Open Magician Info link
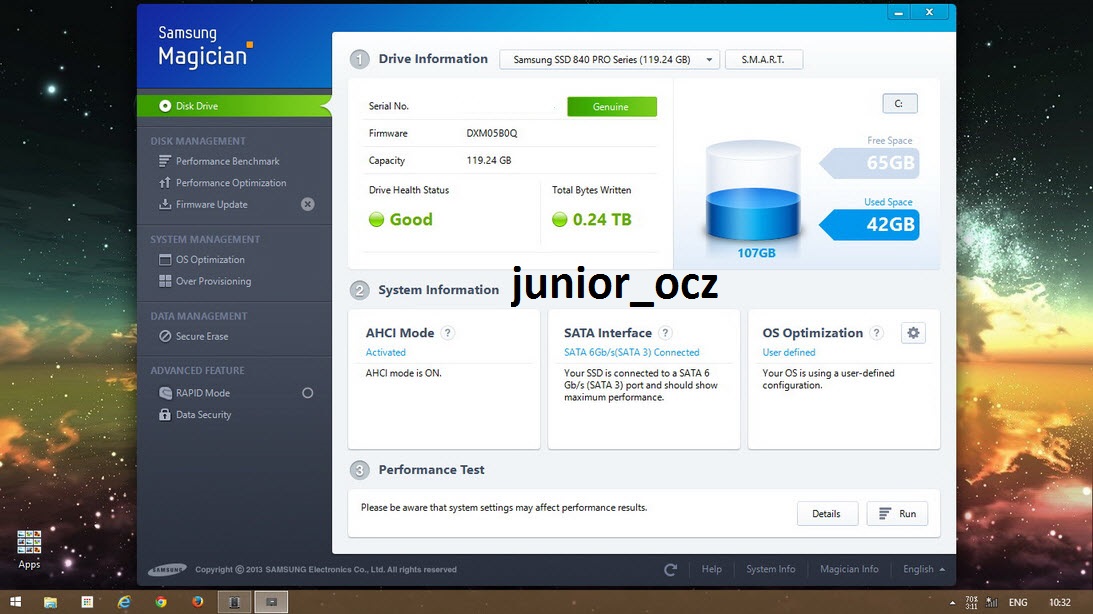Viewport: 1093px width, 614px height. pyautogui.click(x=849, y=569)
